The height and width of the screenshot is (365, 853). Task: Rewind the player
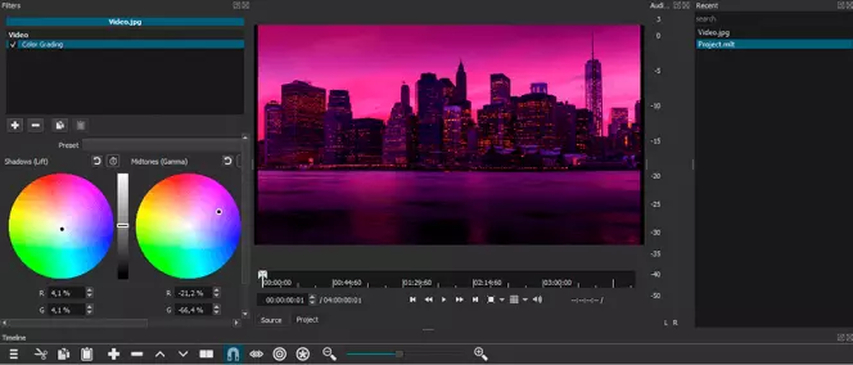click(x=429, y=300)
